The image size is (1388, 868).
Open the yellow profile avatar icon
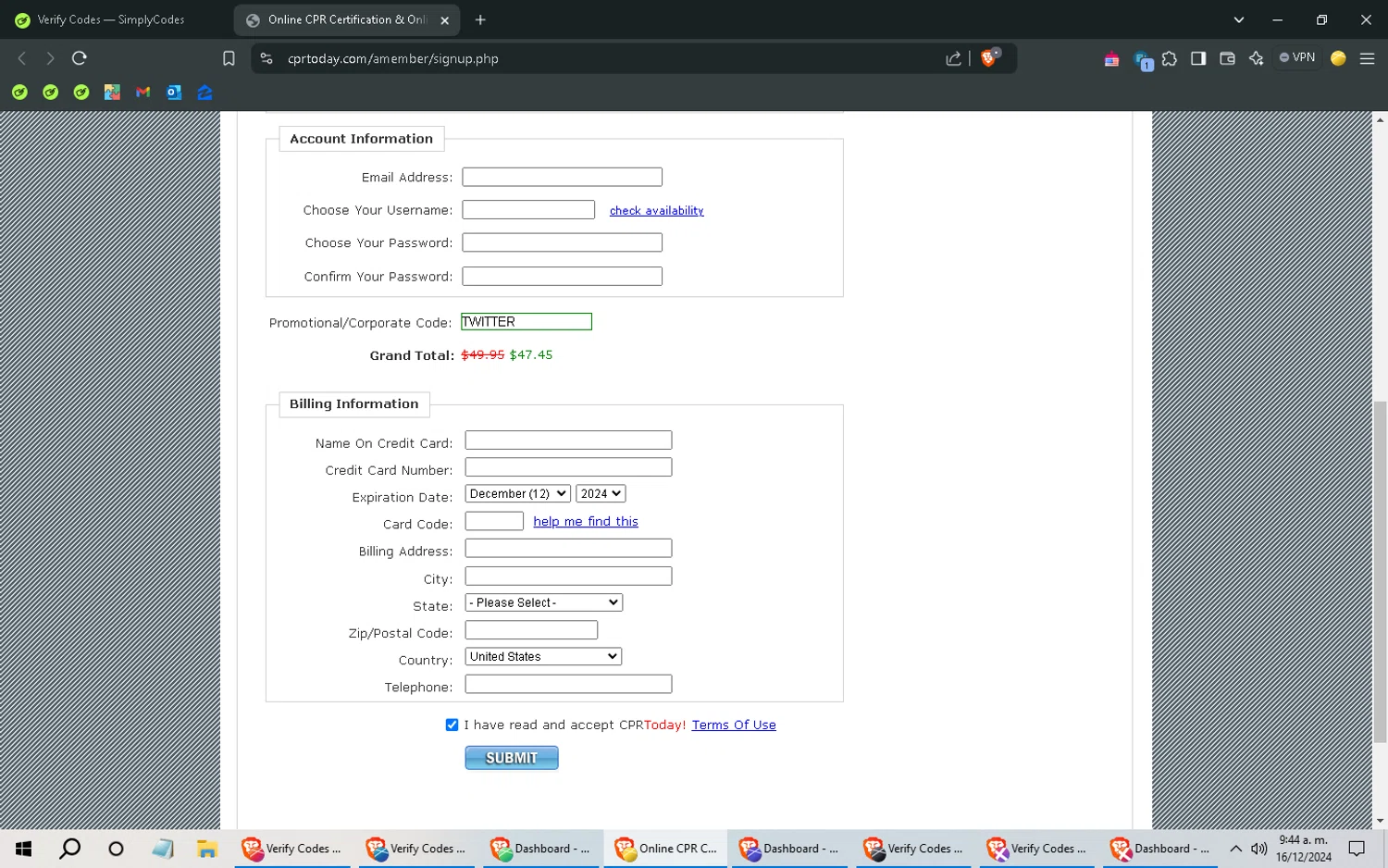pyautogui.click(x=1338, y=58)
